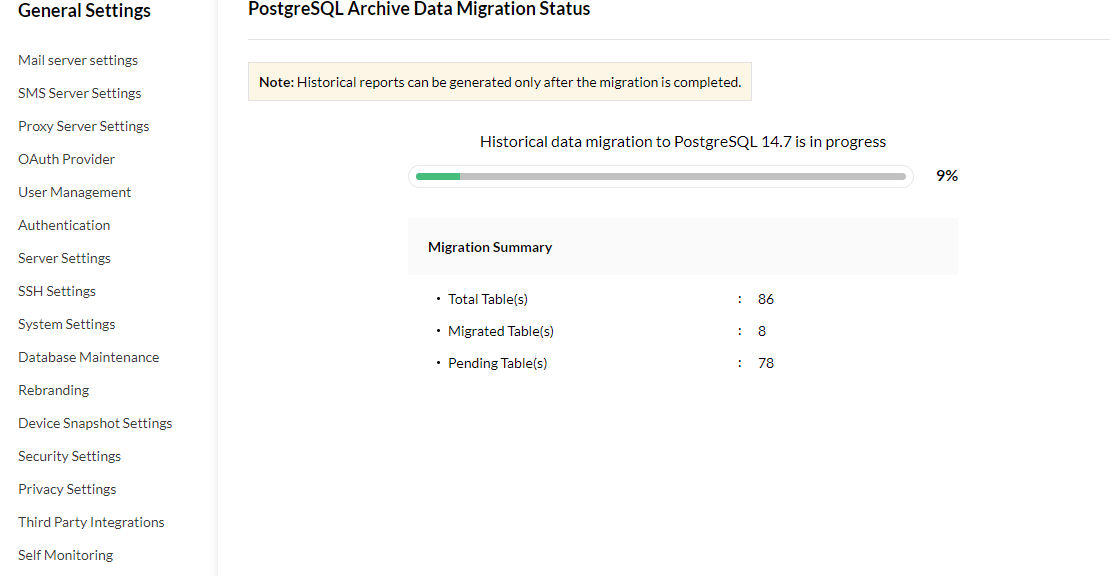Viewport: 1110px width, 576px height.
Task: Open Authentication settings
Action: (x=64, y=225)
